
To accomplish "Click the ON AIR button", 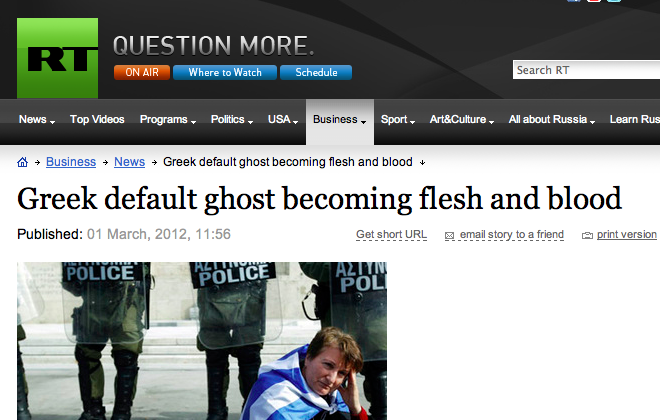I will coord(142,72).
